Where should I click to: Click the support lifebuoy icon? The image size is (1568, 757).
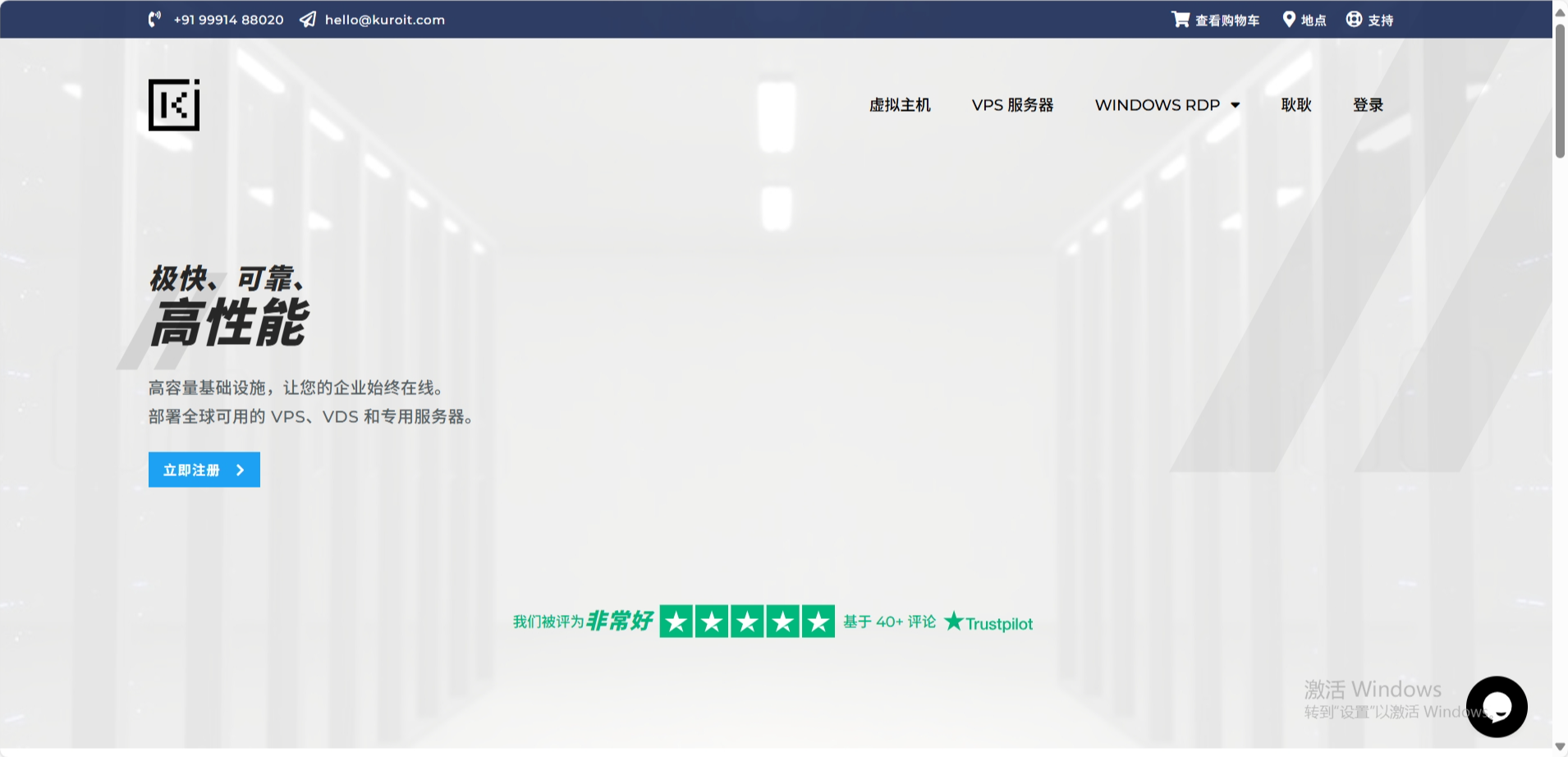(1354, 20)
